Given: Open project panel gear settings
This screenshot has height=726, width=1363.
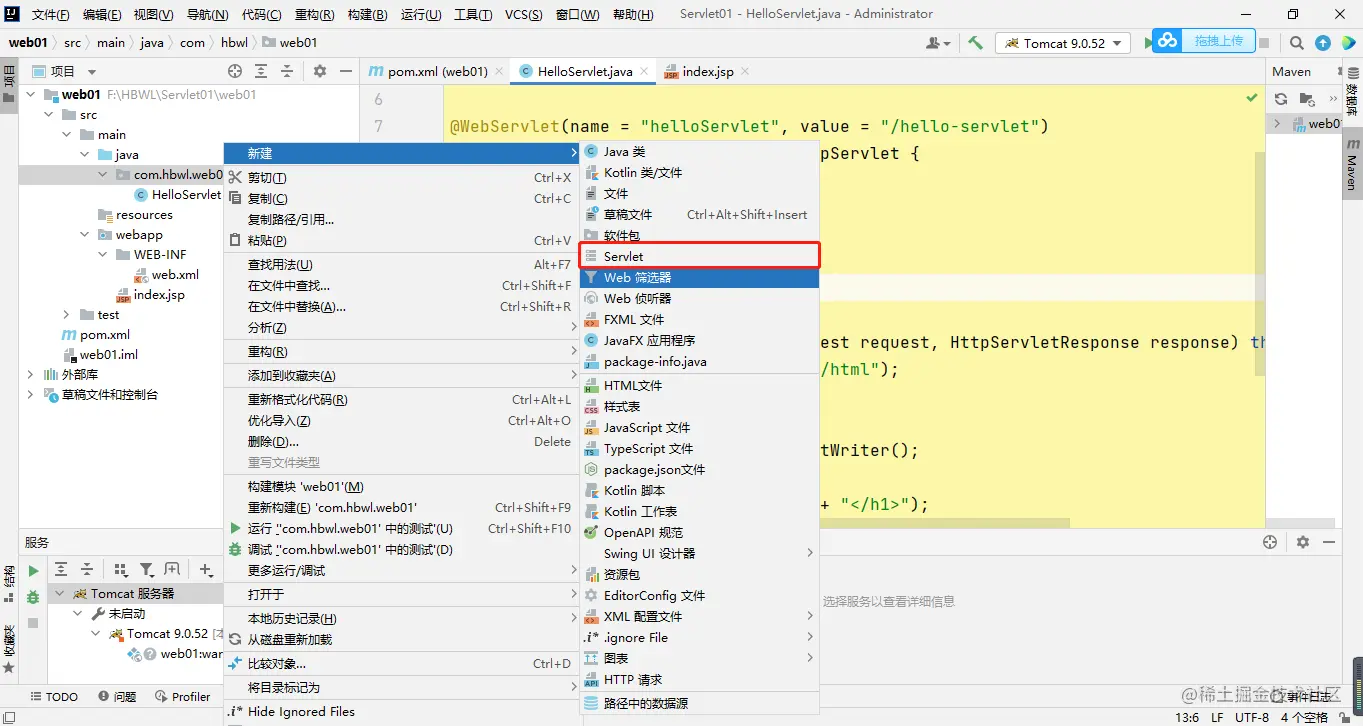Looking at the screenshot, I should [x=320, y=71].
